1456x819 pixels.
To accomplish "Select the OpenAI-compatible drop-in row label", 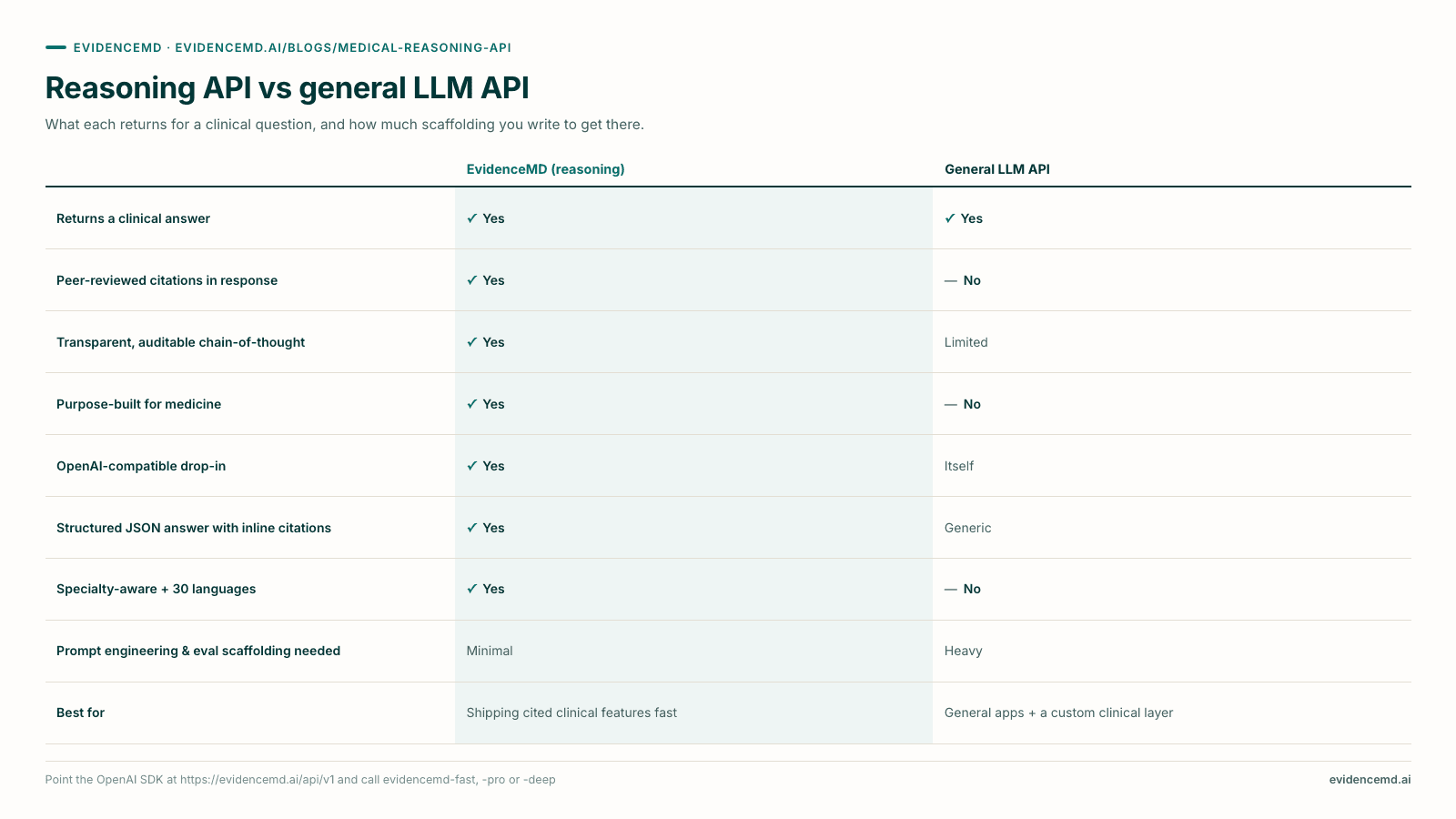I will point(141,466).
